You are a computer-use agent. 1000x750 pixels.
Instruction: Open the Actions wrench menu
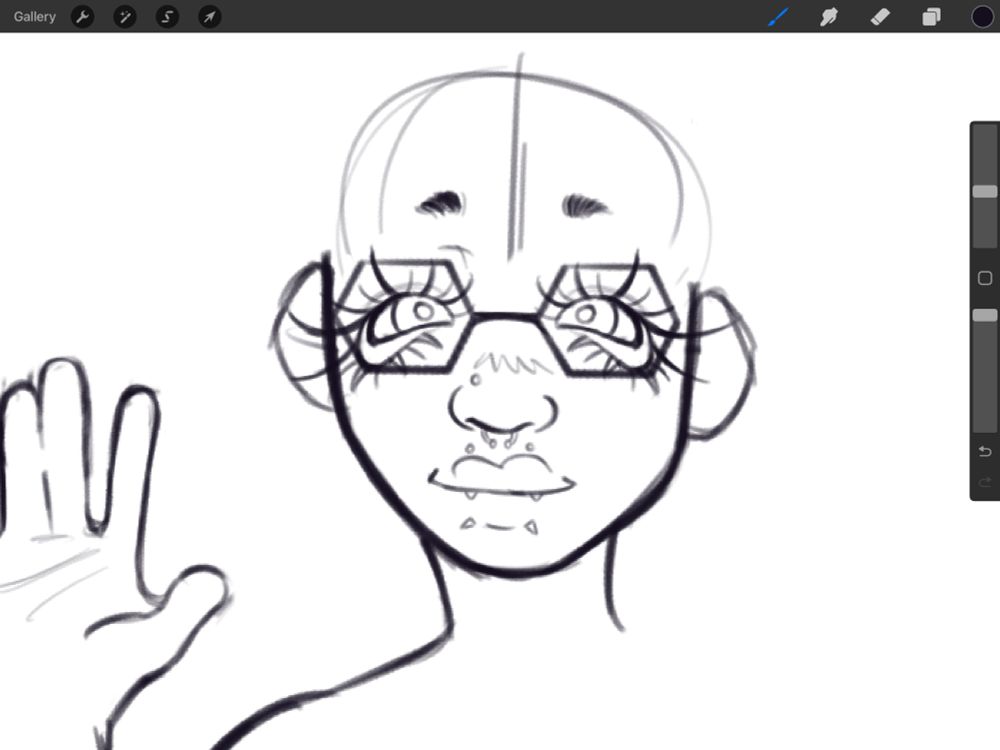[82, 17]
